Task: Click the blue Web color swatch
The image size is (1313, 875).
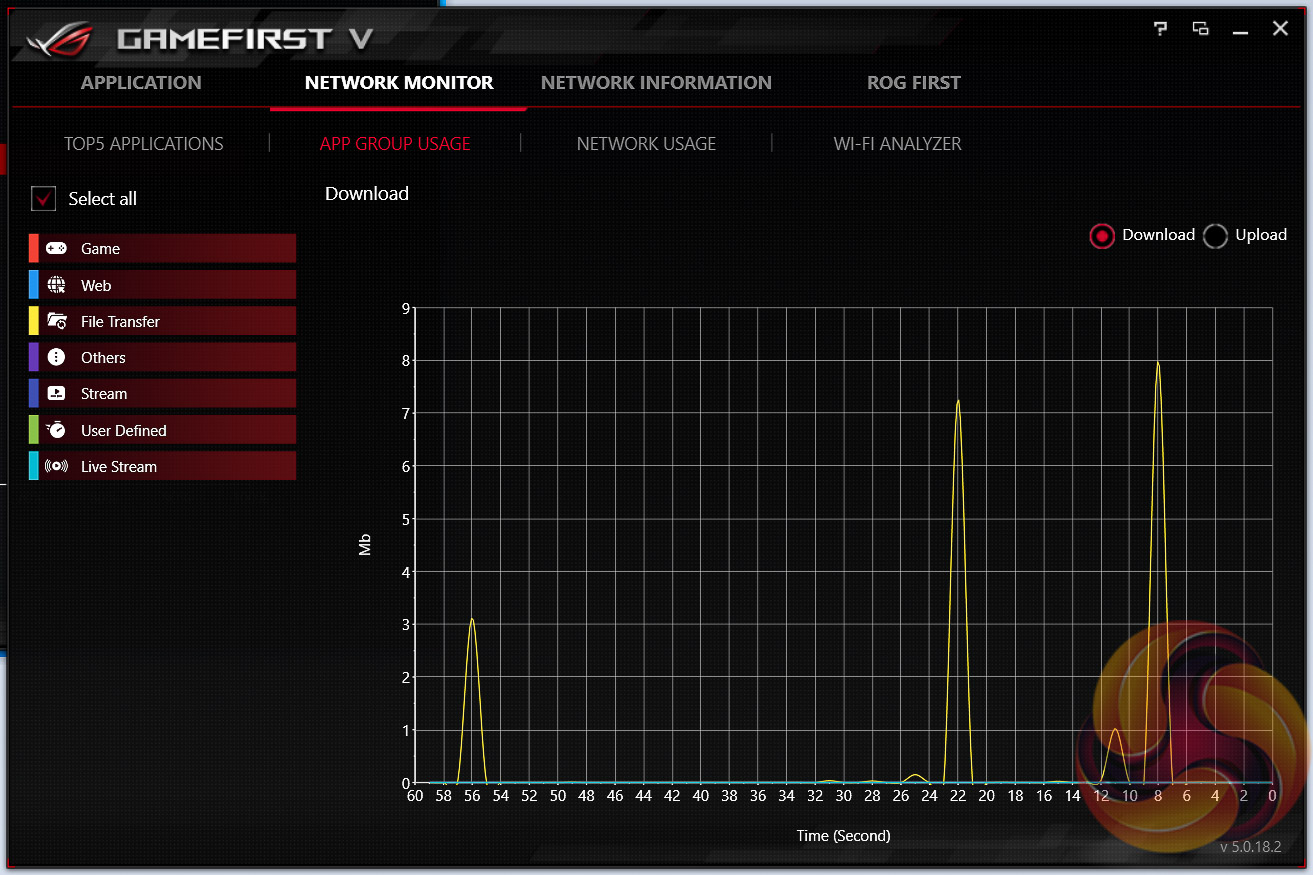Action: coord(33,285)
